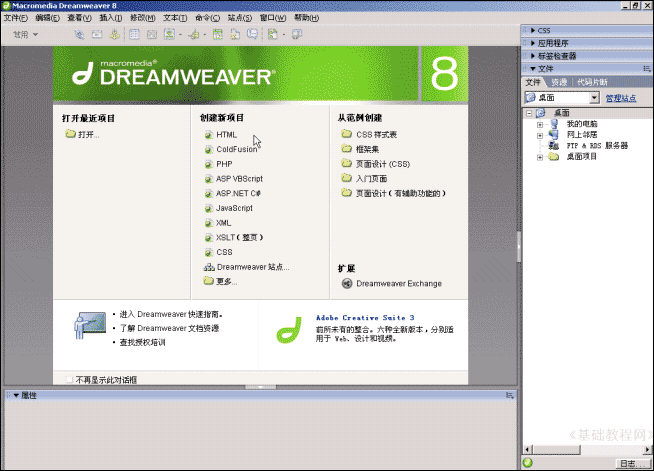Click the 查找授权培训 link
This screenshot has width=654, height=471.
(143, 343)
